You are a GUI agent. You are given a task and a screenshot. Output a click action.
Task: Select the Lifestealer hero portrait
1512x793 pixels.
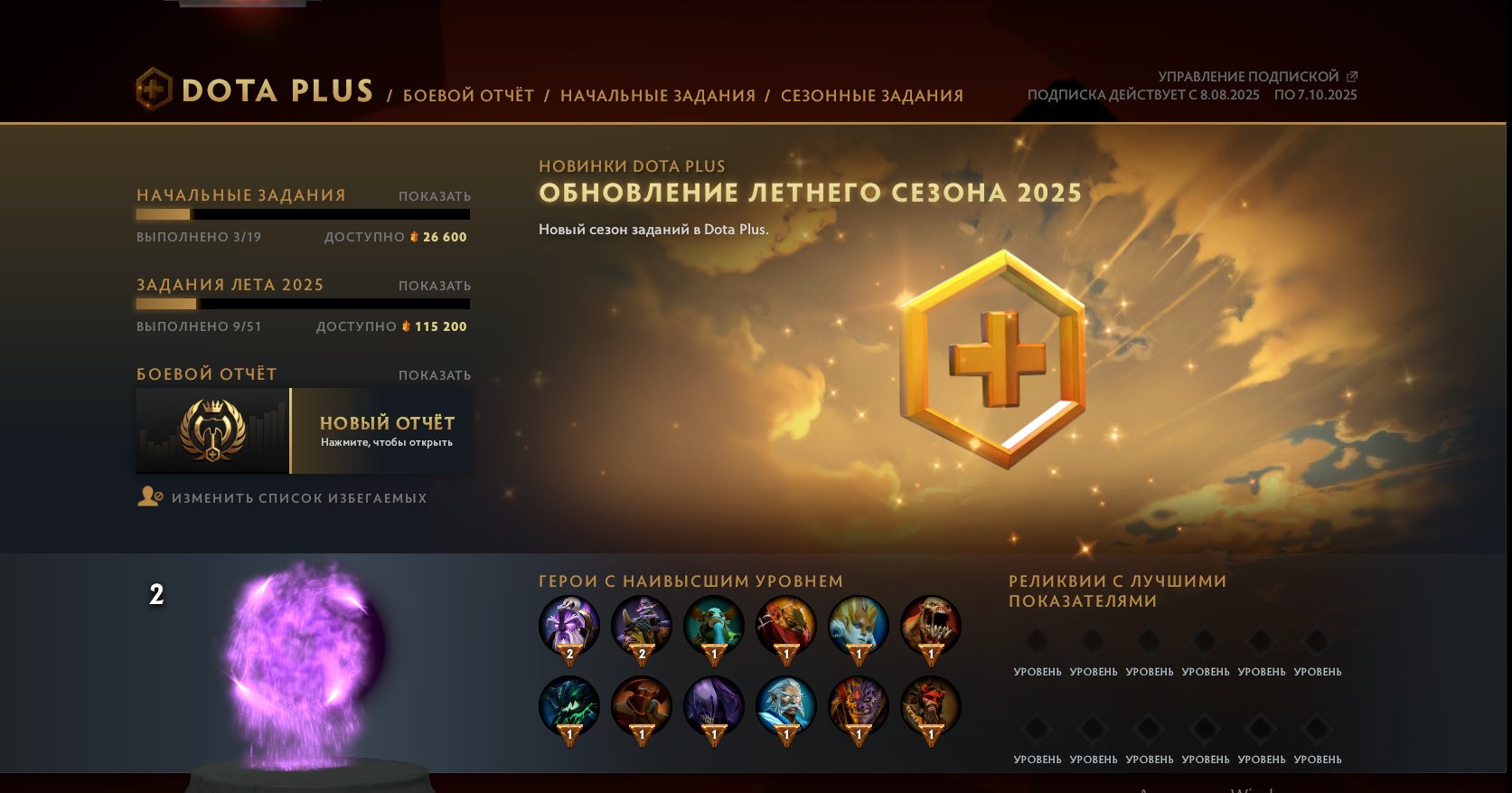point(931,625)
